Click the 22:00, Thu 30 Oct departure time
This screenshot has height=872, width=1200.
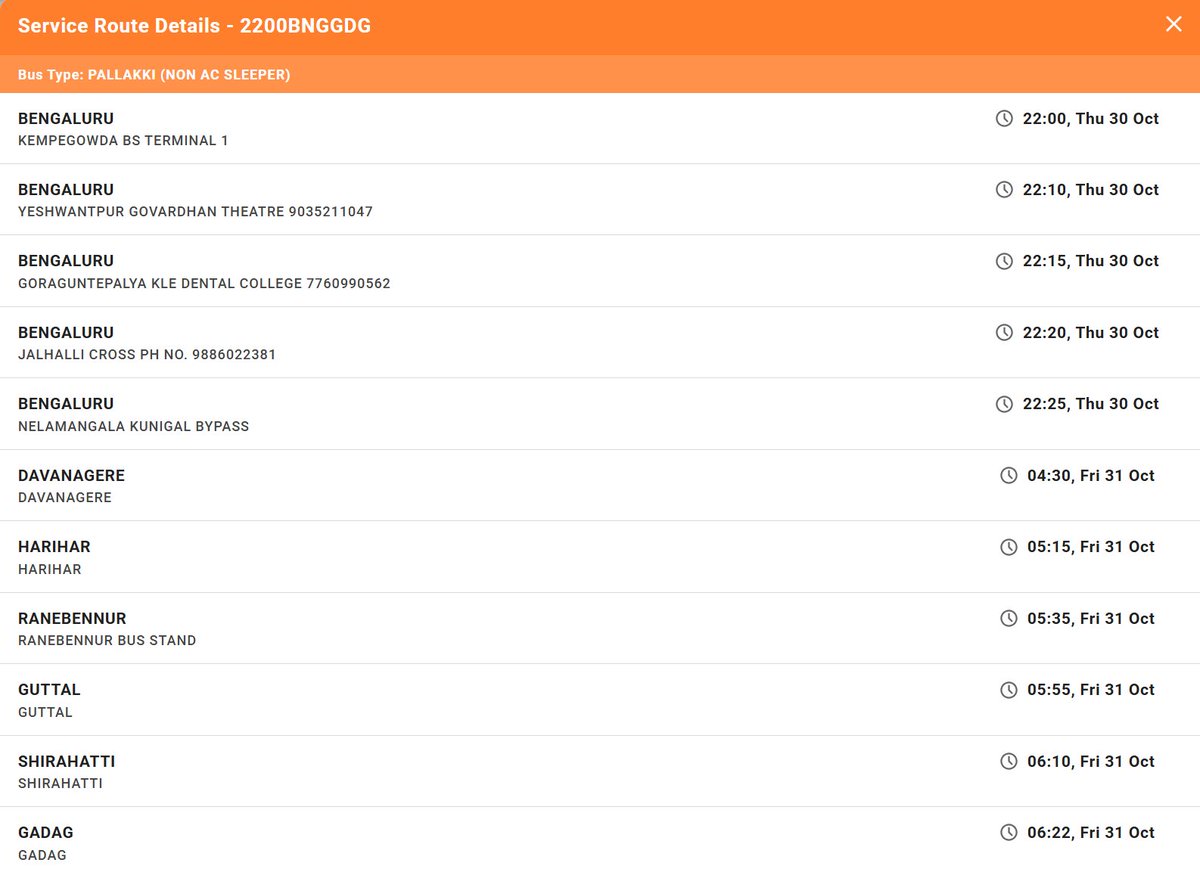(x=1091, y=119)
